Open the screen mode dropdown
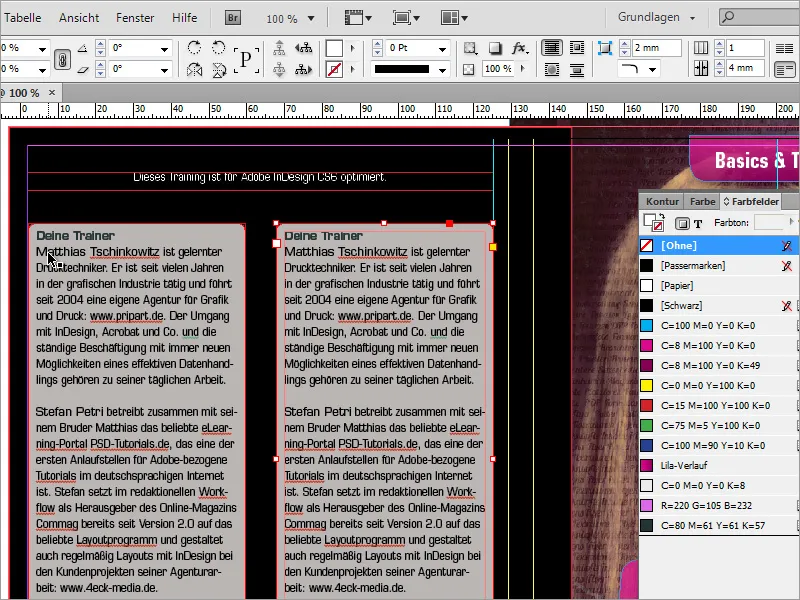Viewport: 800px width, 600px height. pos(406,18)
